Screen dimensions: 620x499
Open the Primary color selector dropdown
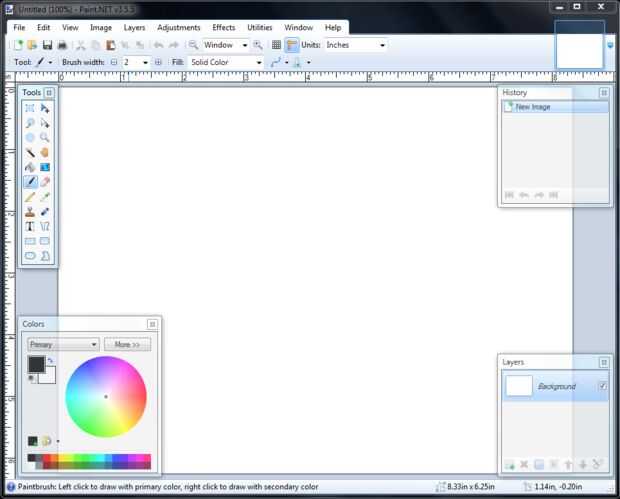click(x=63, y=344)
